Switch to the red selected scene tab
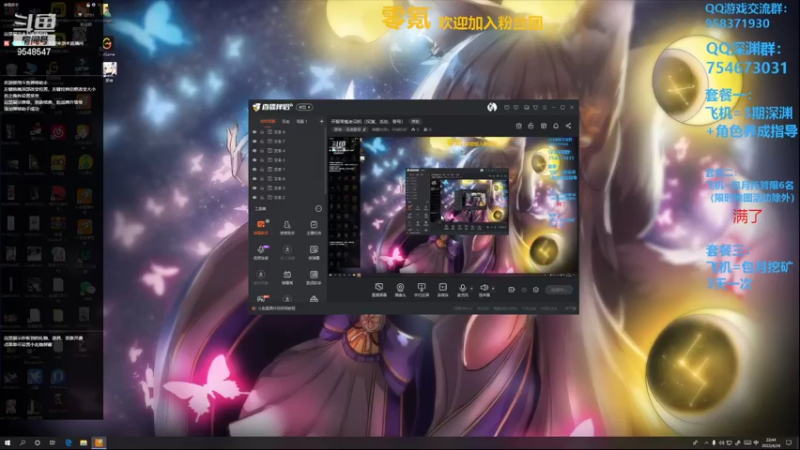The height and width of the screenshot is (450, 800). click(x=267, y=121)
